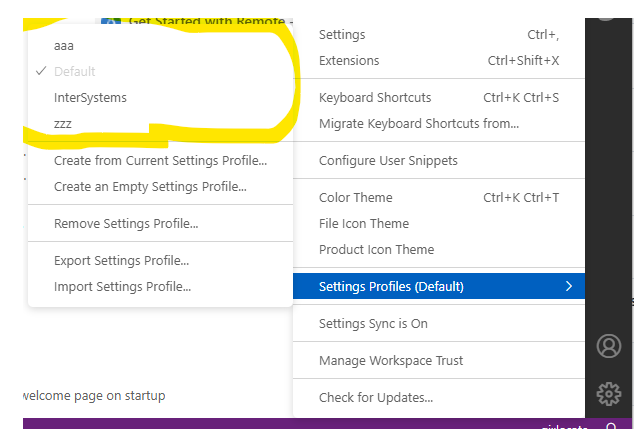Open the Accounts icon in the activity bar
The width and height of the screenshot is (634, 429).
click(609, 346)
